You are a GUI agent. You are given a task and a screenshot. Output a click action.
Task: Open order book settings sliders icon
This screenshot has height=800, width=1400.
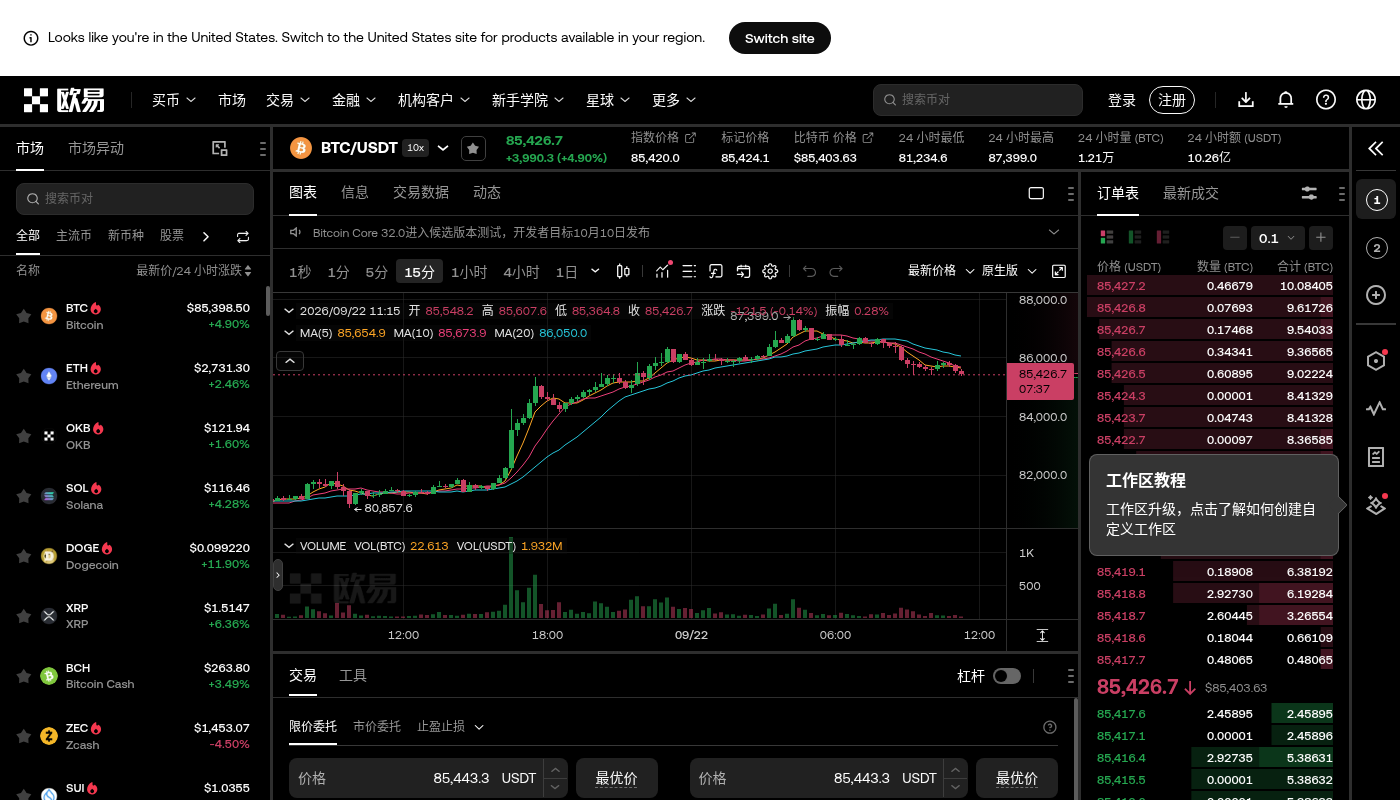click(1309, 193)
